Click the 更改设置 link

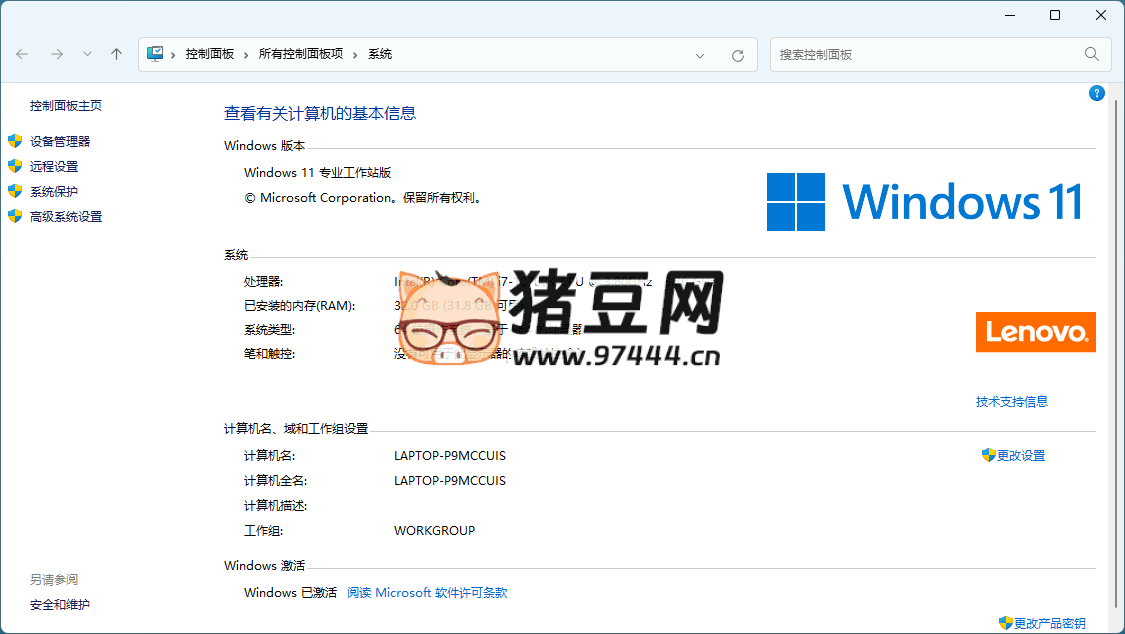tap(1021, 455)
